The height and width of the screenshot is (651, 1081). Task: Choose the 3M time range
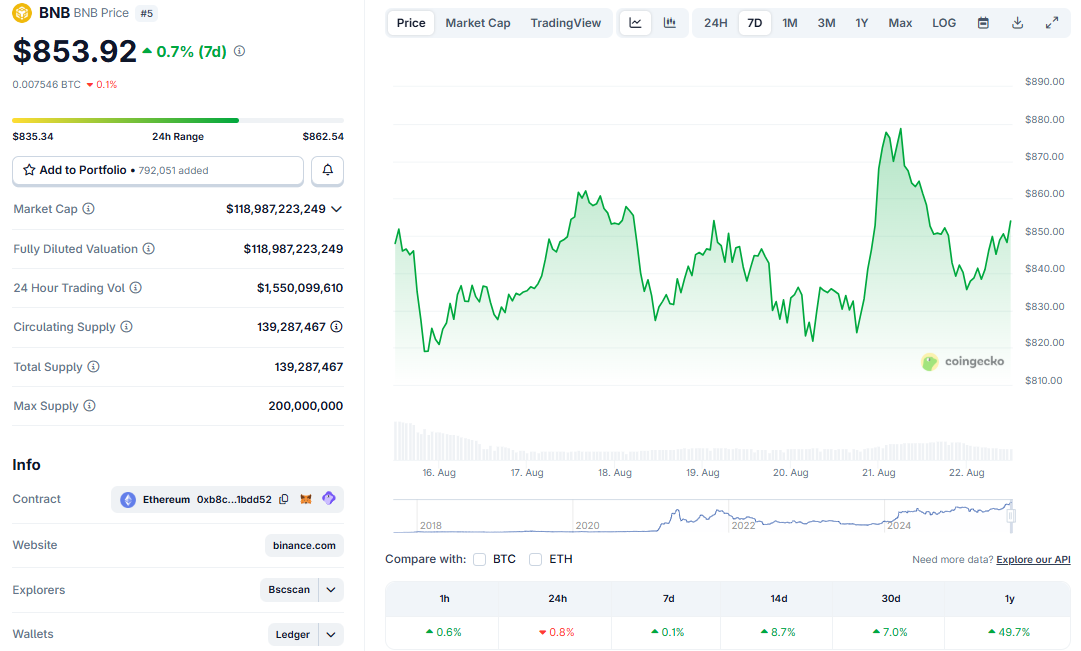(827, 23)
